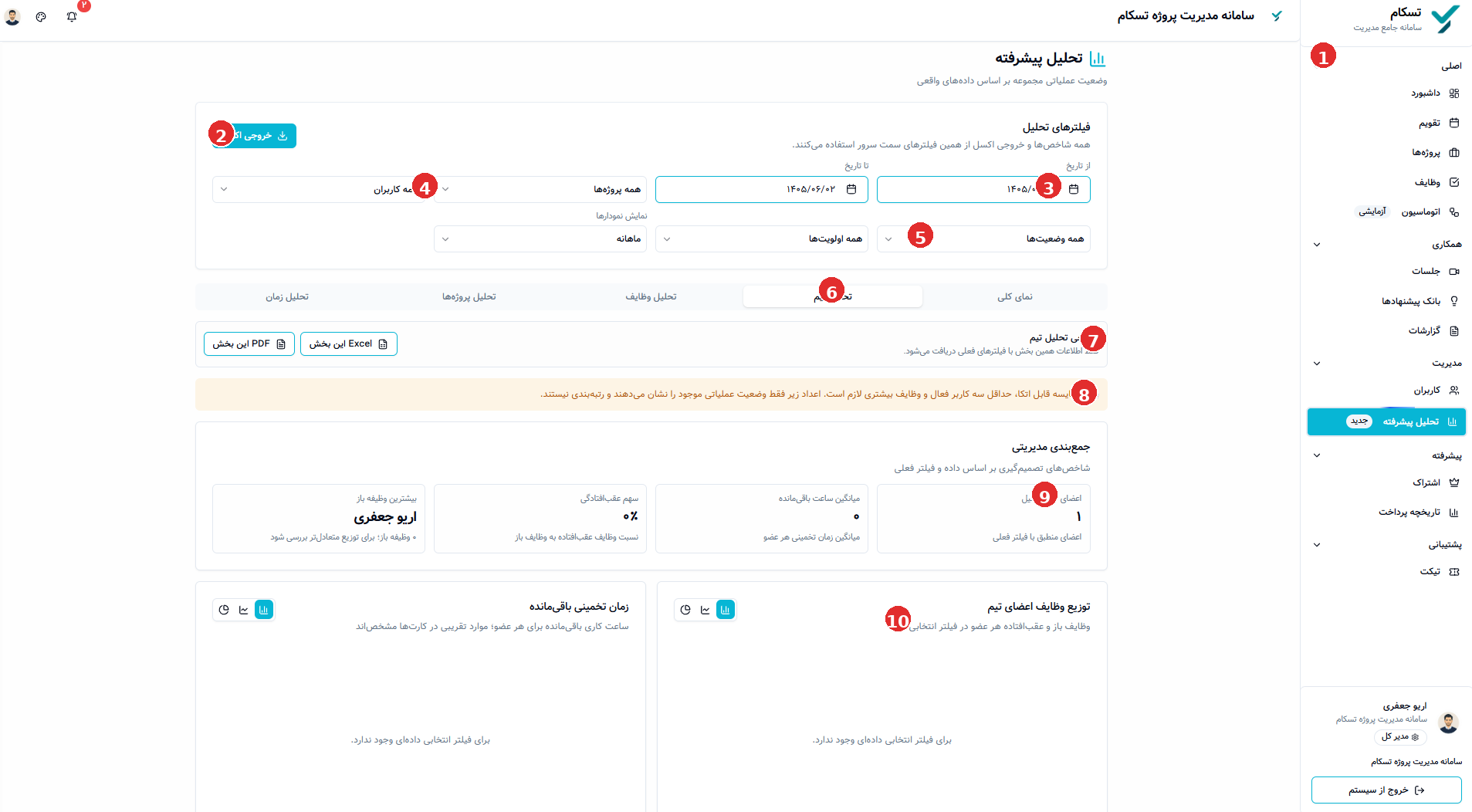1472x812 pixels.
Task: Open the ماهانه chart display dropdown
Action: pos(540,239)
